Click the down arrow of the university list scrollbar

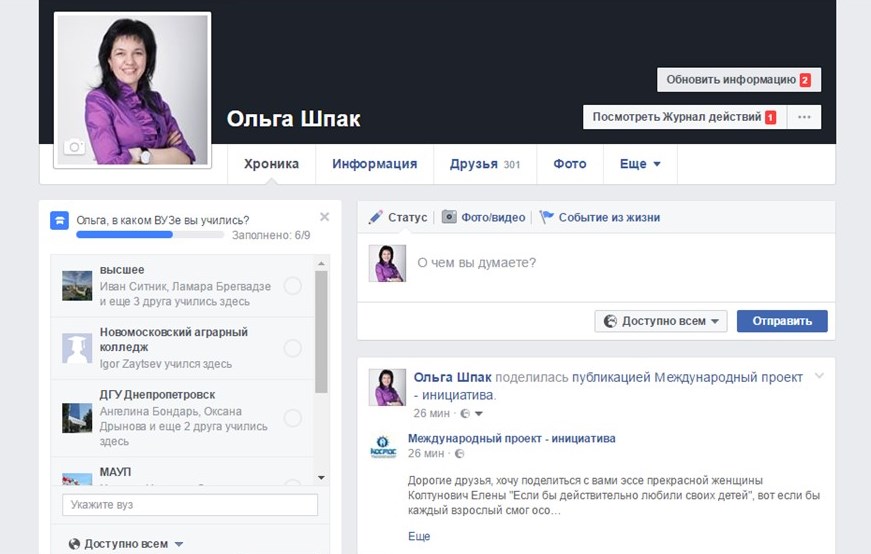click(321, 477)
